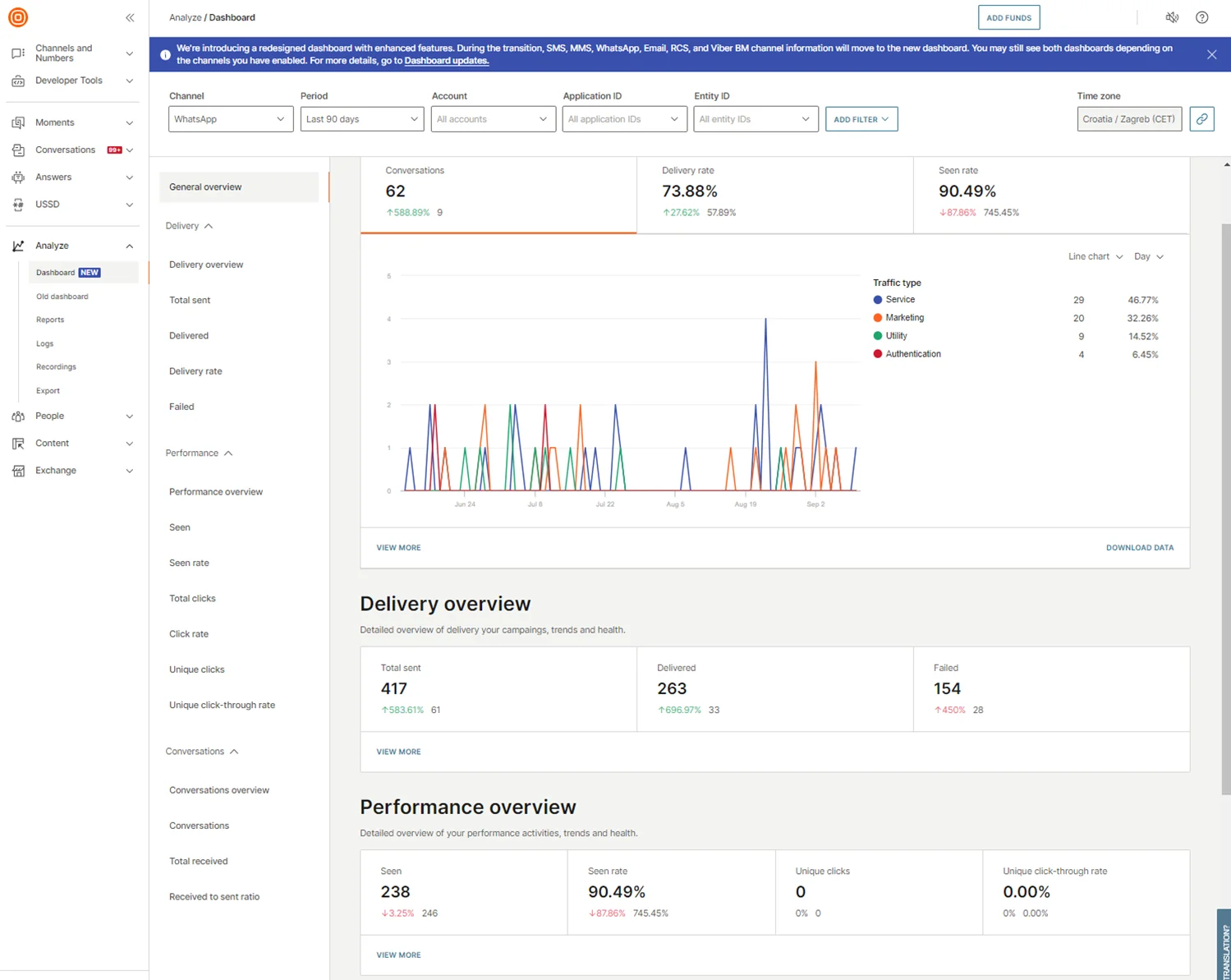Click the NEW badge next to Dashboard

90,273
